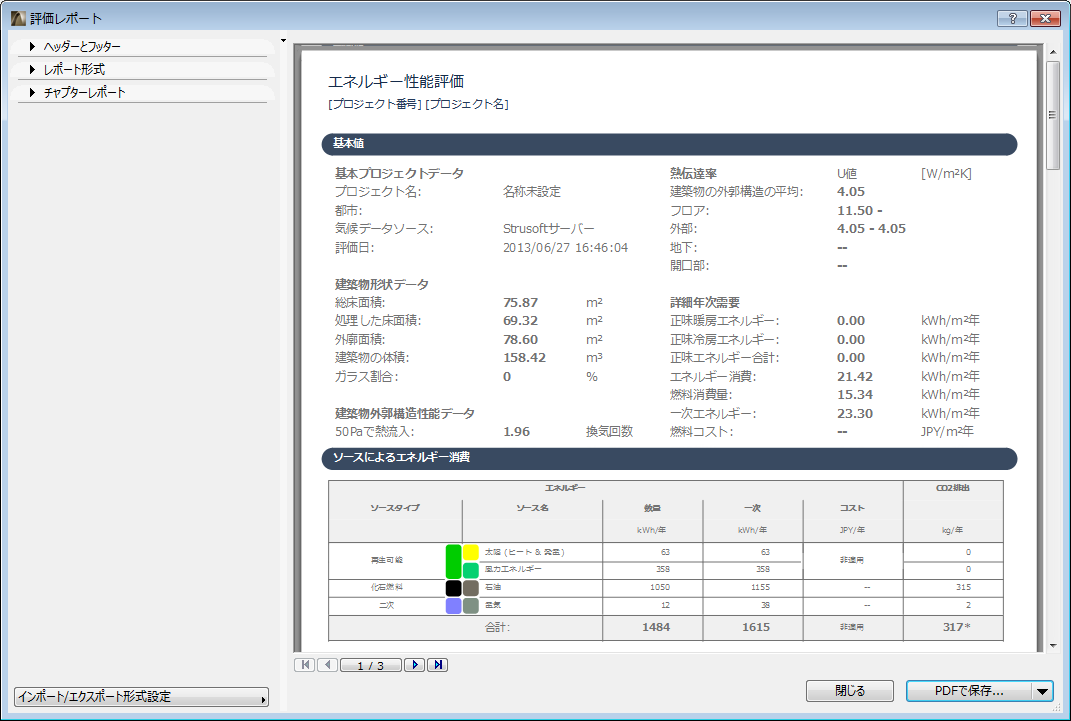
Task: Click the yellow 太陽 source swatch
Action: pos(471,552)
